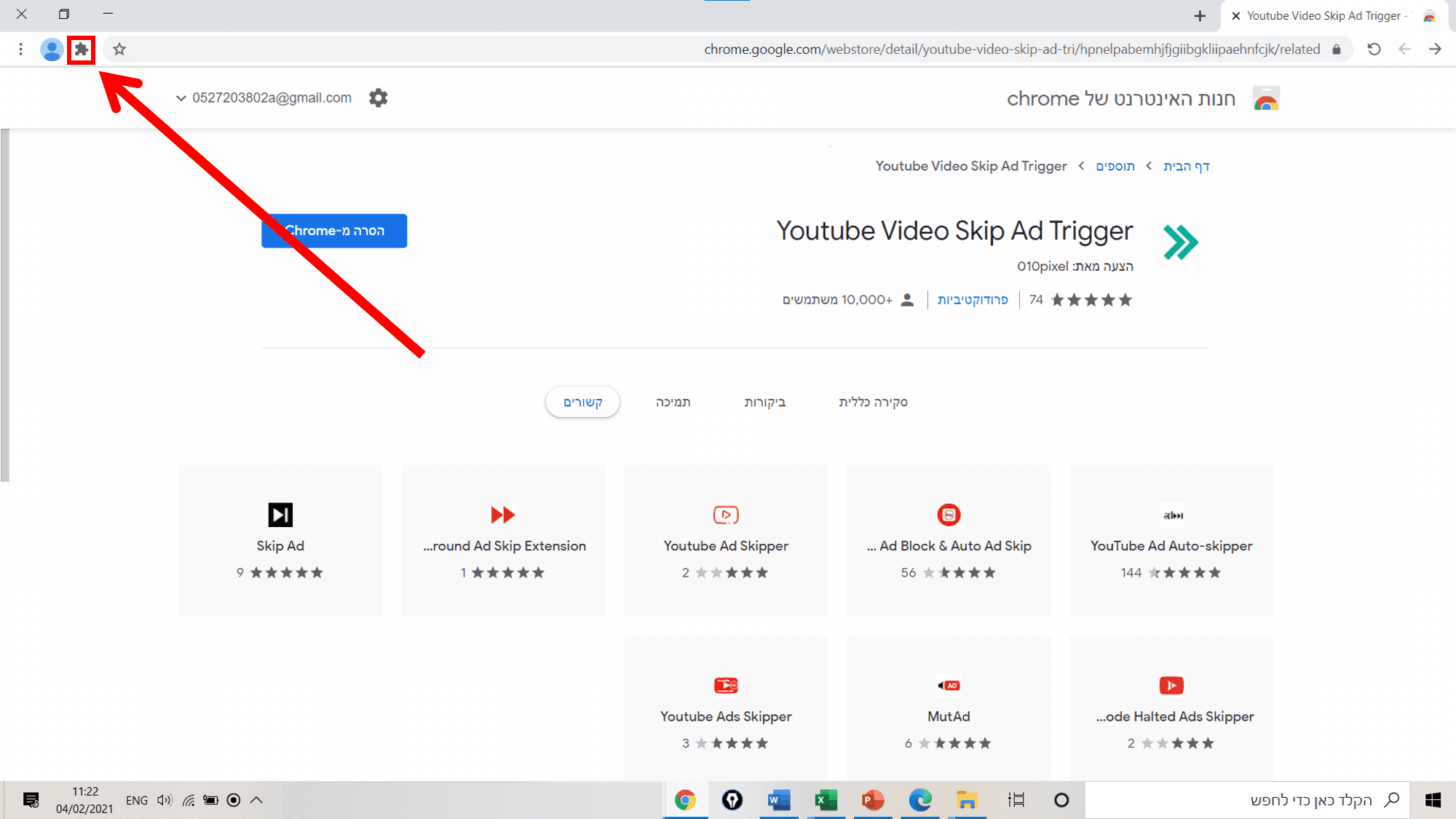Click the Word application icon in taskbar

pos(779,800)
